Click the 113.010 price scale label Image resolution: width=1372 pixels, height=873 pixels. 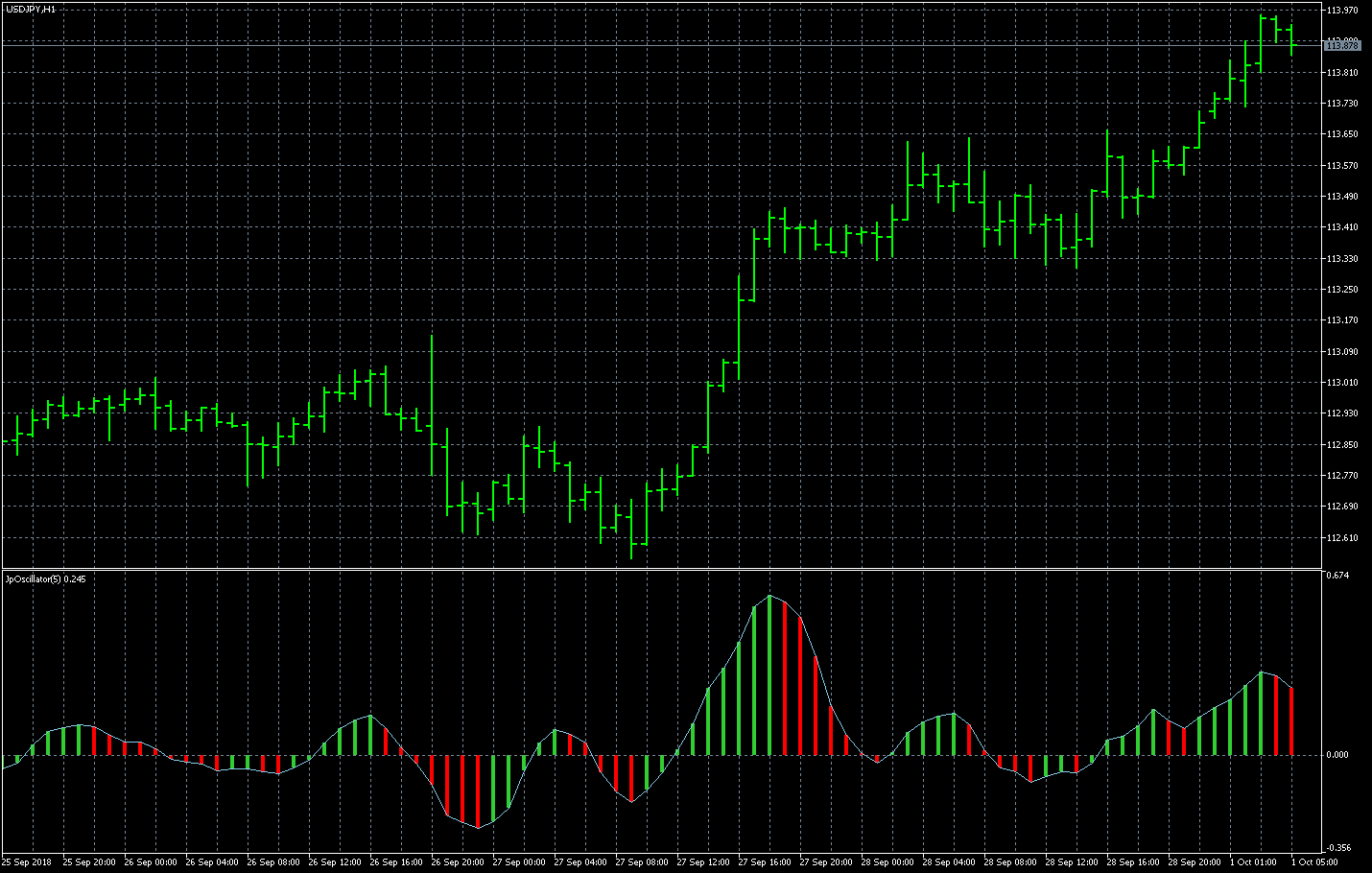(1342, 383)
